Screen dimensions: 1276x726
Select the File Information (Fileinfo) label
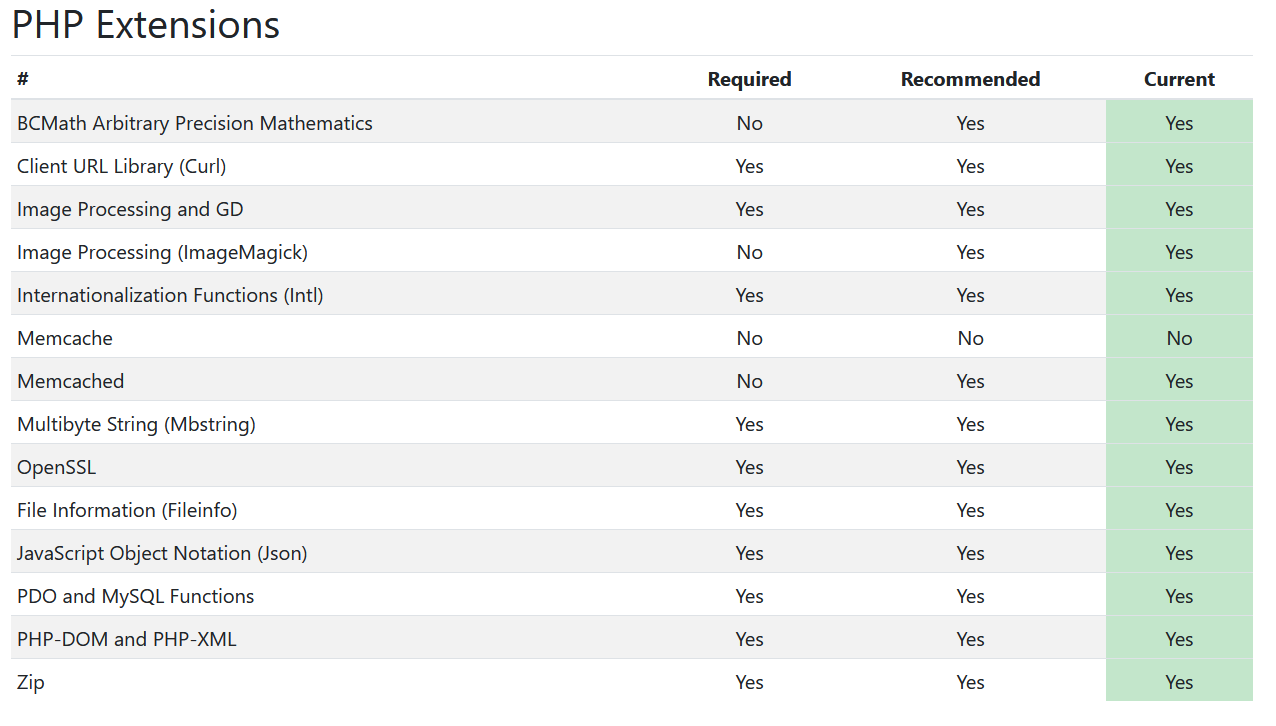[127, 510]
